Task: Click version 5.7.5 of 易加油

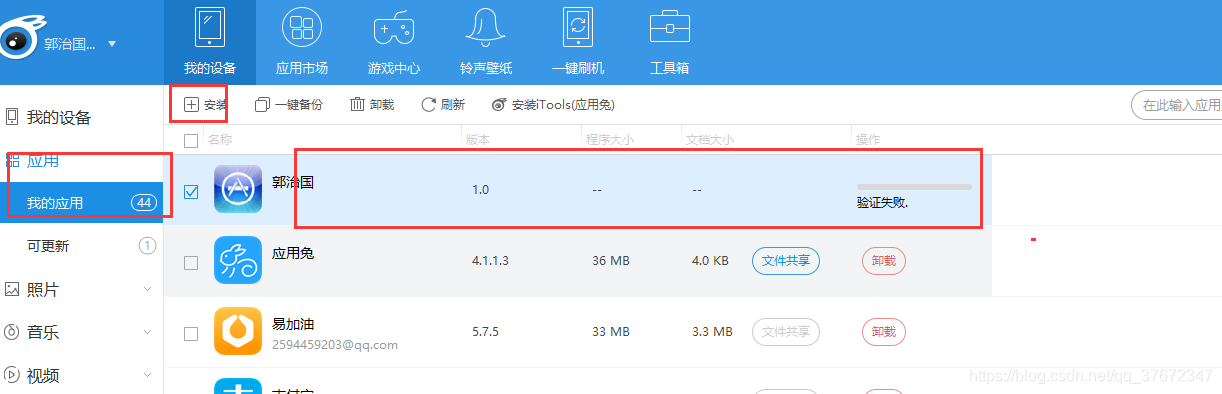Action: tap(485, 332)
